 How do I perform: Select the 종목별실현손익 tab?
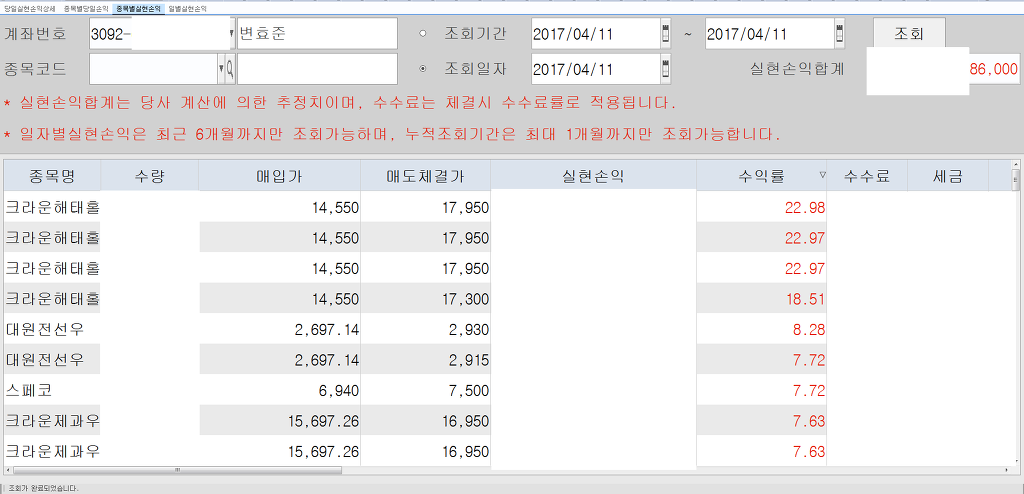coord(138,10)
